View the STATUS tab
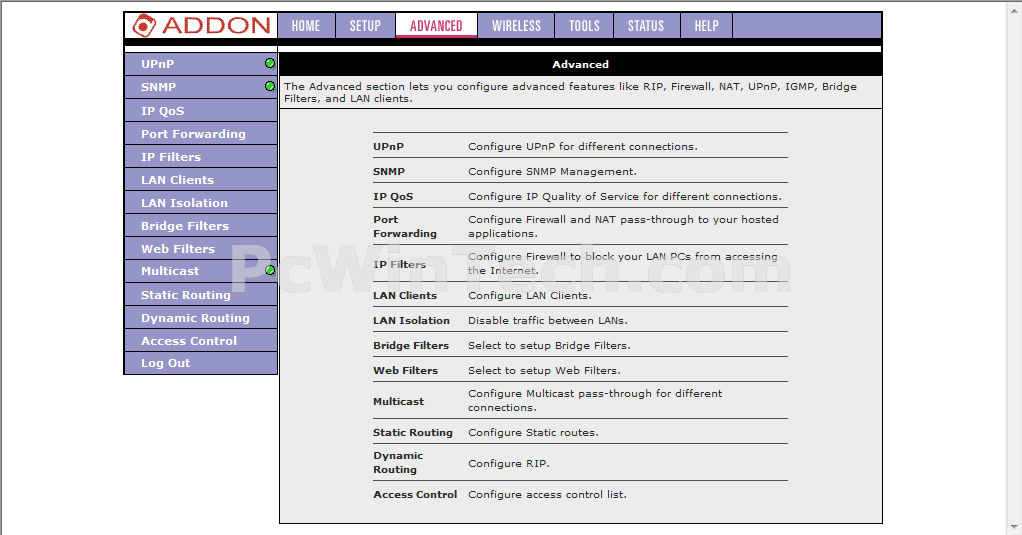Image resolution: width=1022 pixels, height=535 pixels. click(646, 25)
